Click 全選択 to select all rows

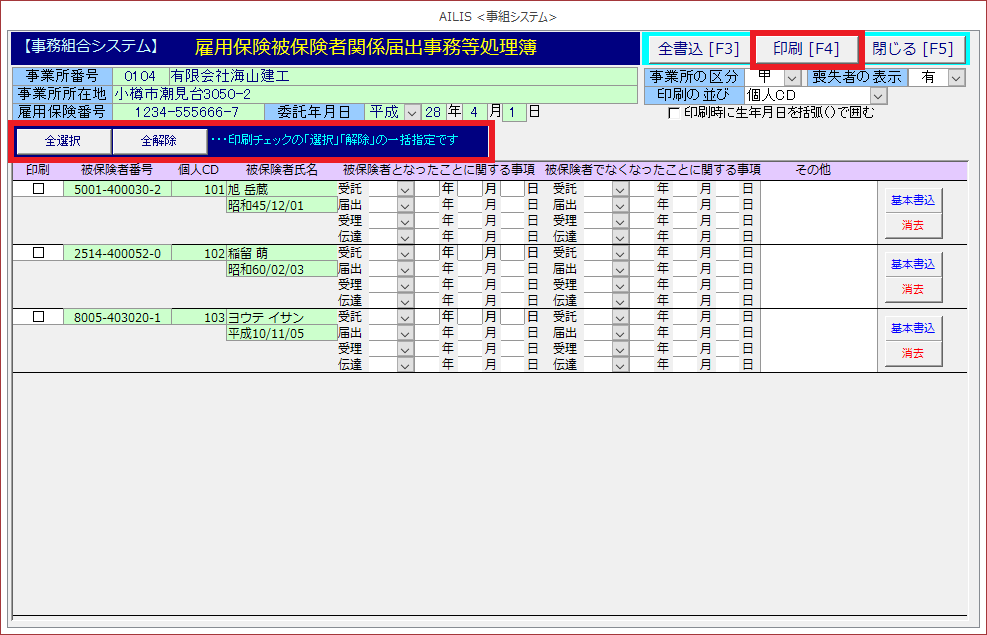(x=62, y=141)
